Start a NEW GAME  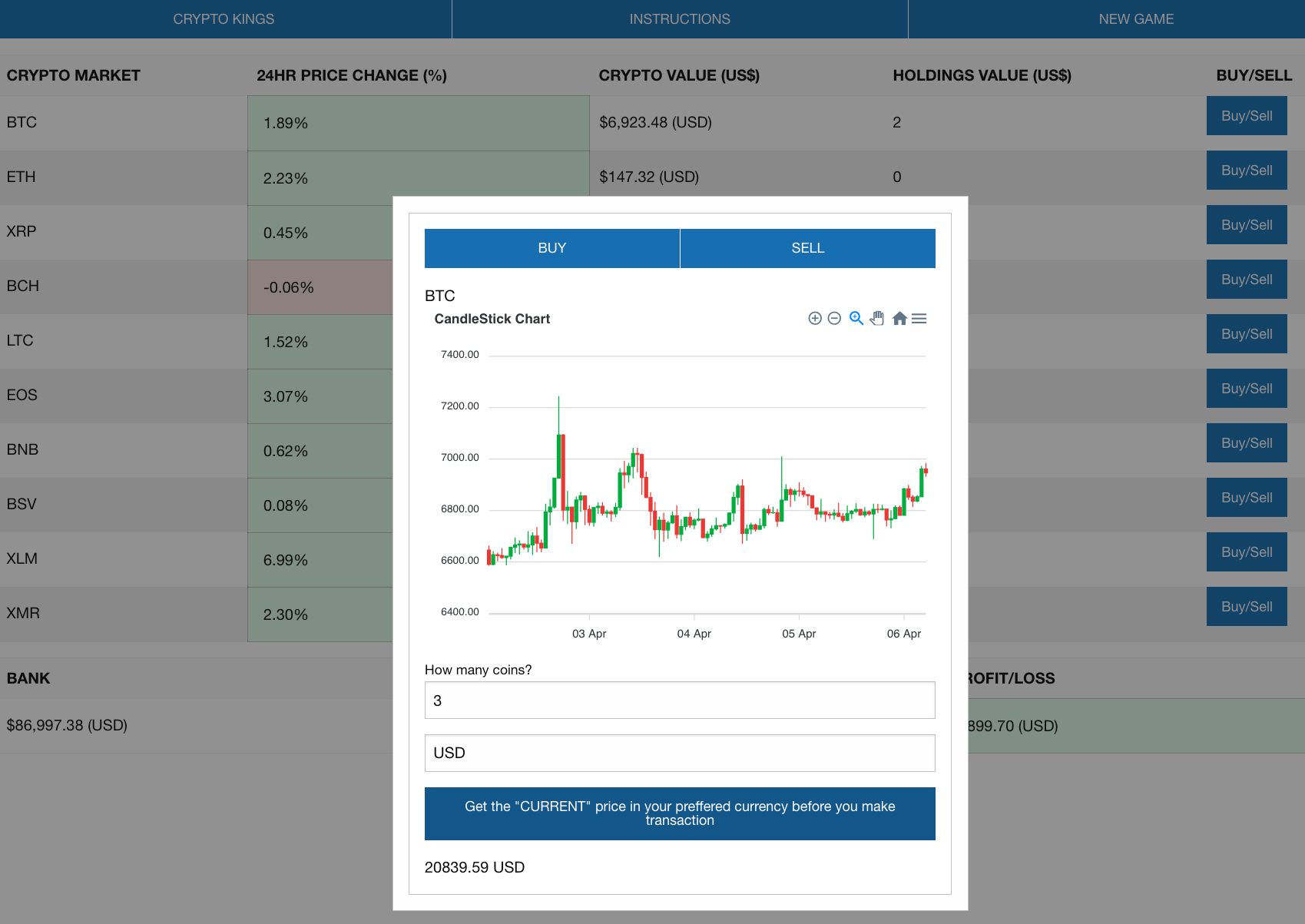(x=1136, y=18)
